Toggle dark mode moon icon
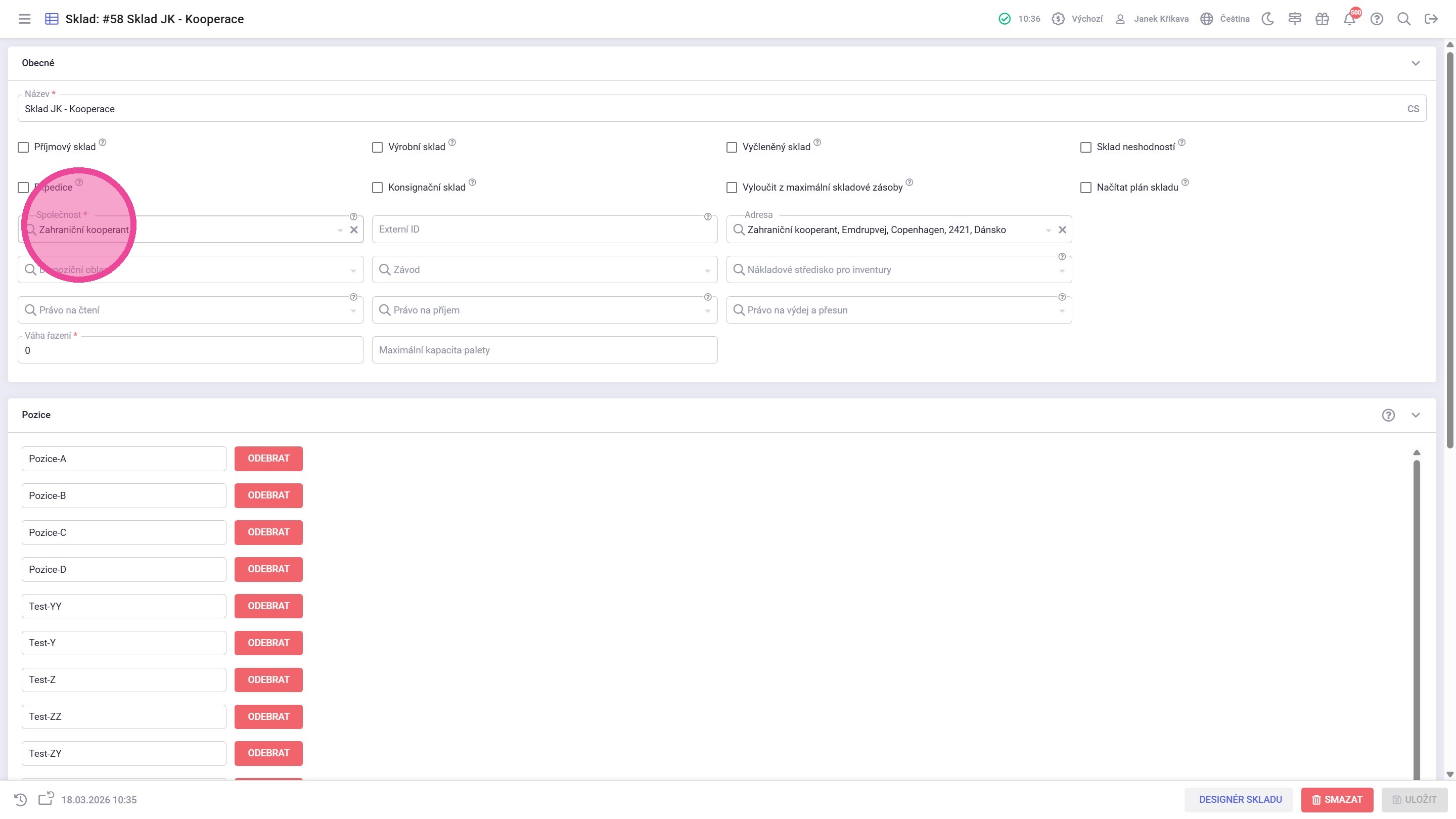1456x819 pixels. [x=1268, y=19]
